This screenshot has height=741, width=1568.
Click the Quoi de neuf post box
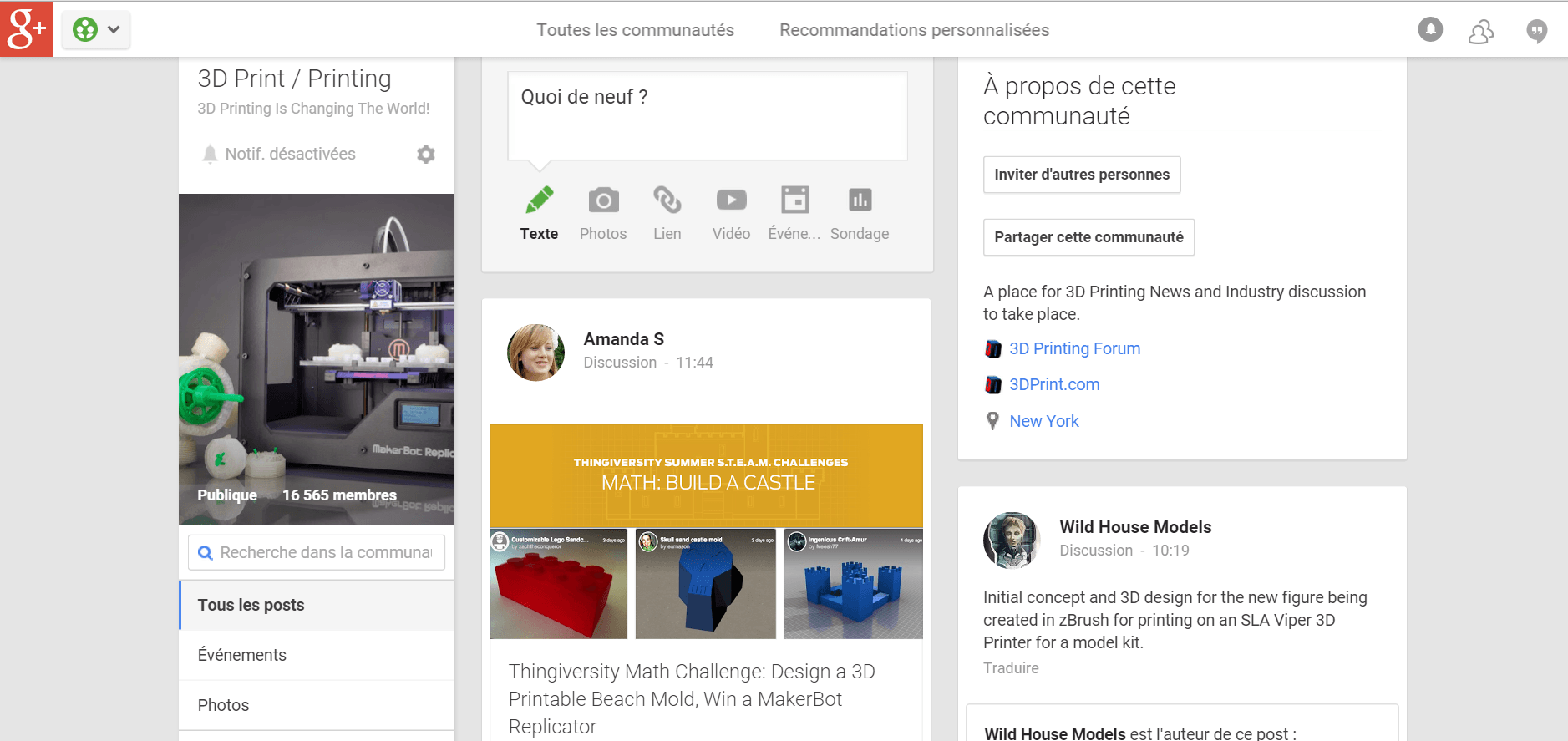(x=708, y=115)
